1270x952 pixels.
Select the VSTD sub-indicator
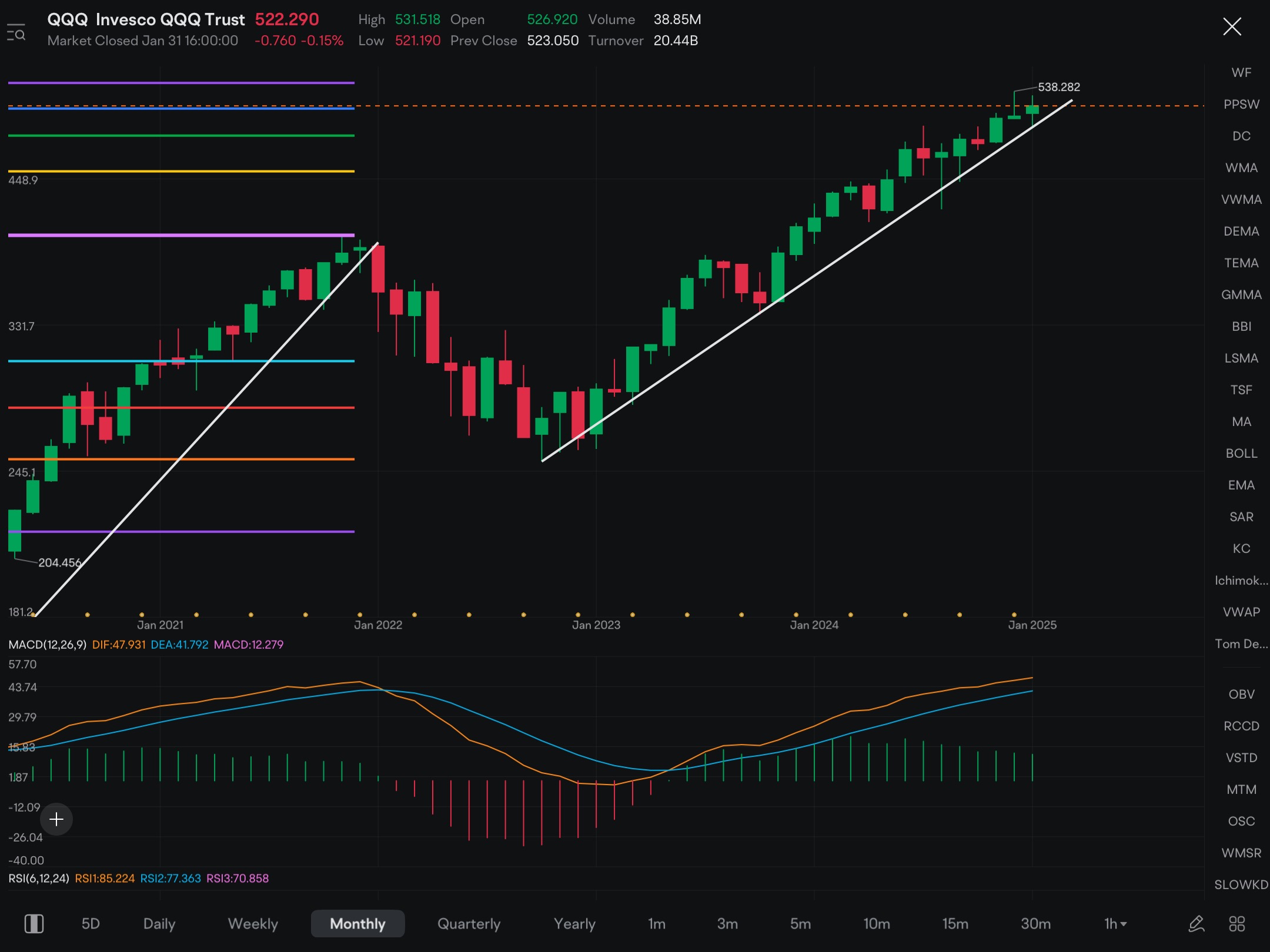tap(1241, 757)
